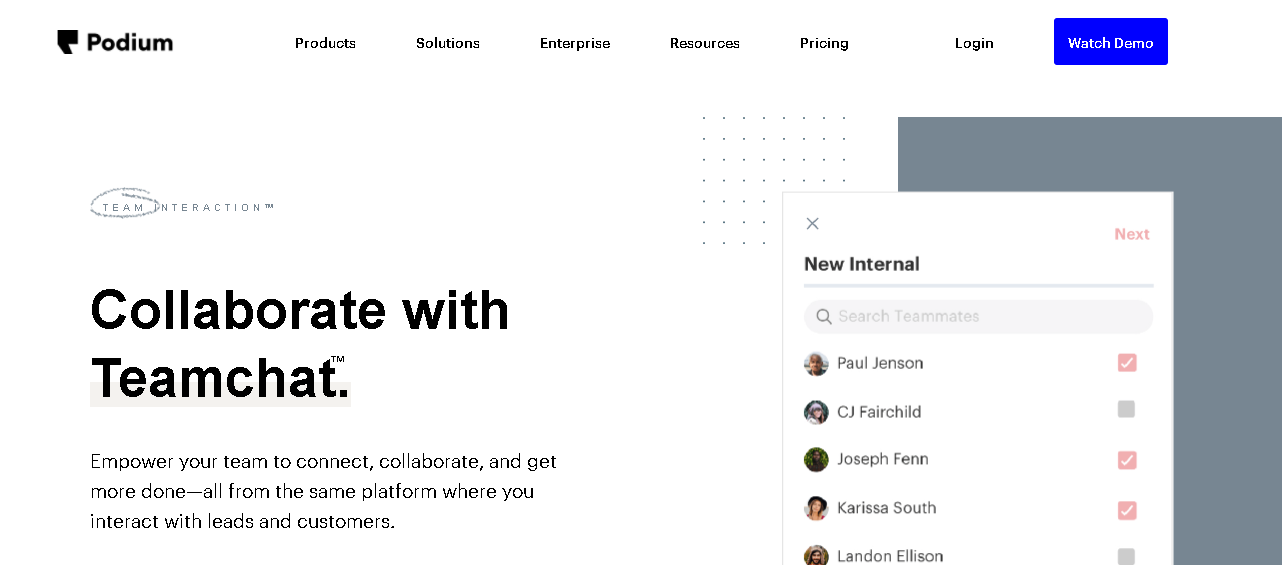Uncheck the Paul Jenson checkbox
The height and width of the screenshot is (565, 1282).
coord(1127,363)
